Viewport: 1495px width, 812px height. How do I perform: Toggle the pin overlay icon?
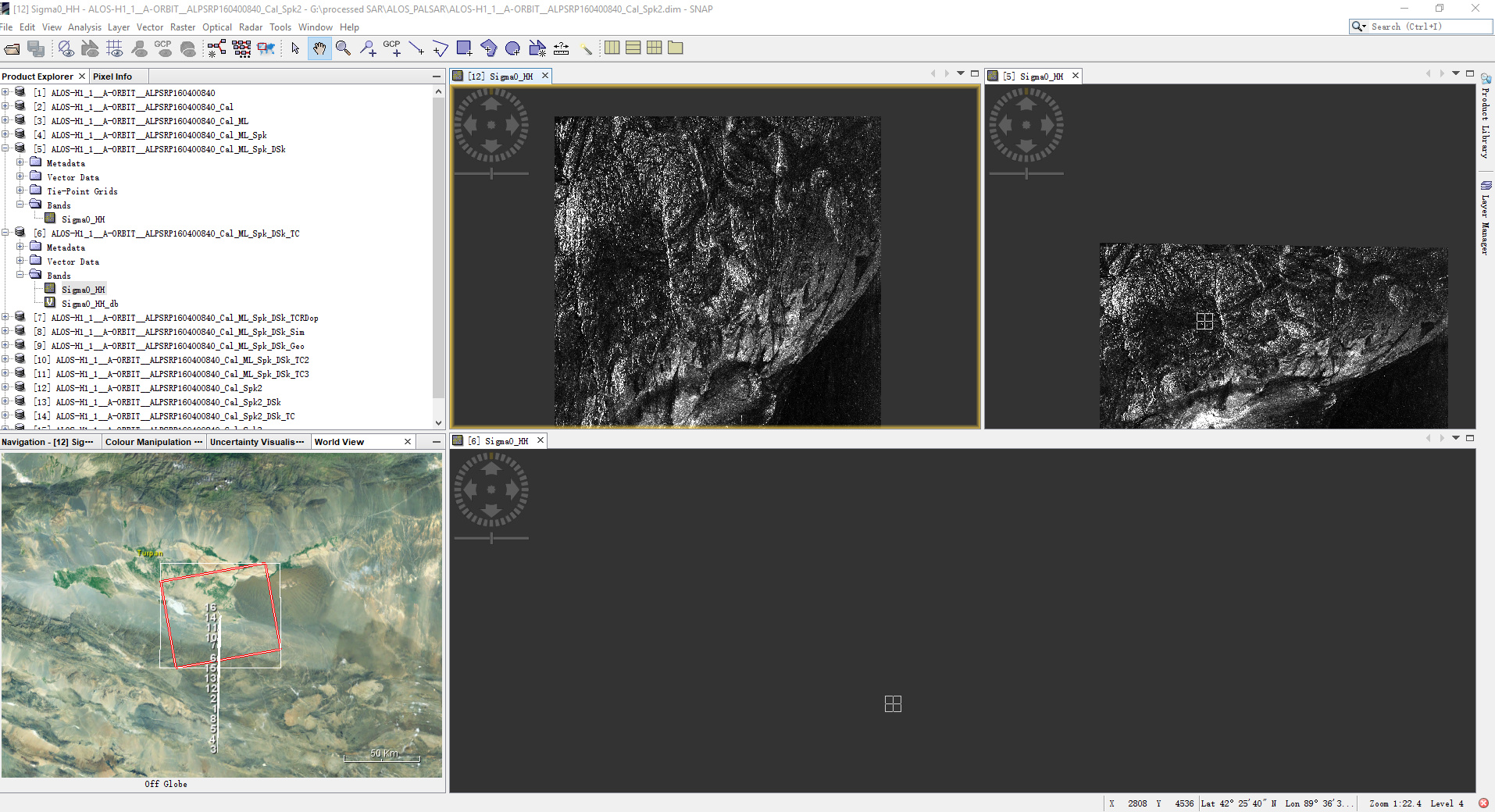tap(139, 49)
